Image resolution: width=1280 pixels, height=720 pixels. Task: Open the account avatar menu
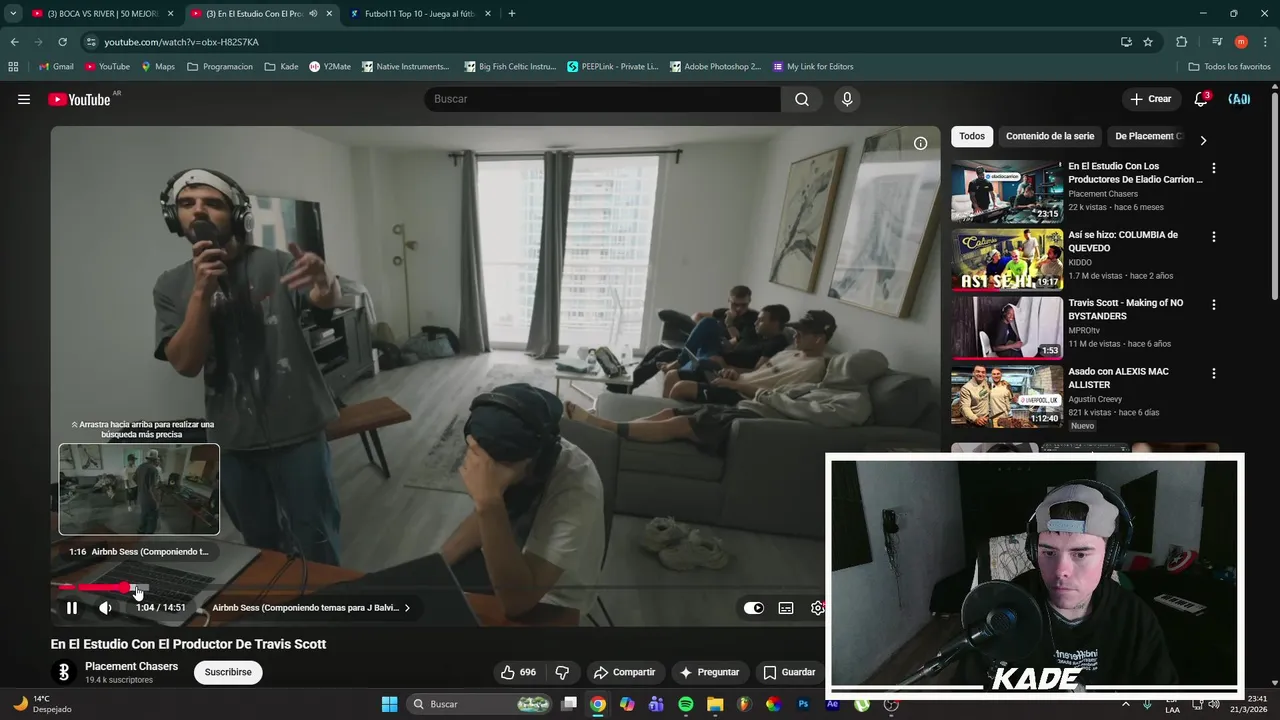(1239, 99)
